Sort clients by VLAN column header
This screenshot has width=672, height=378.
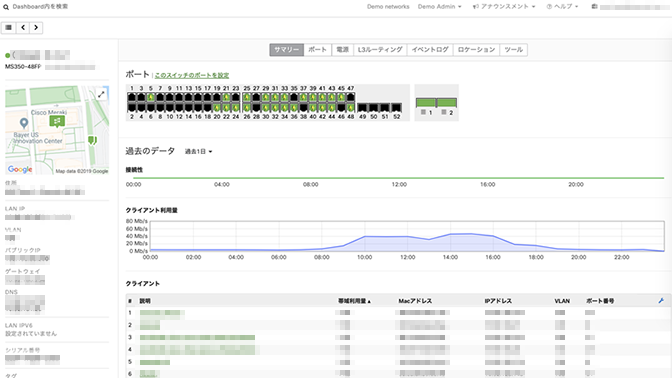562,301
